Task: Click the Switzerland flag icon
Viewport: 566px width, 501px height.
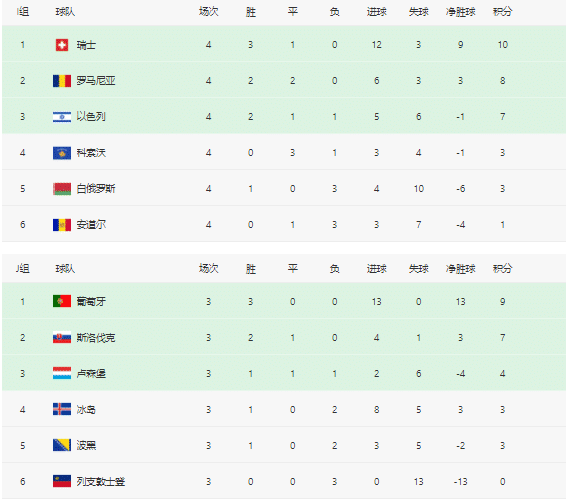Action: point(62,45)
